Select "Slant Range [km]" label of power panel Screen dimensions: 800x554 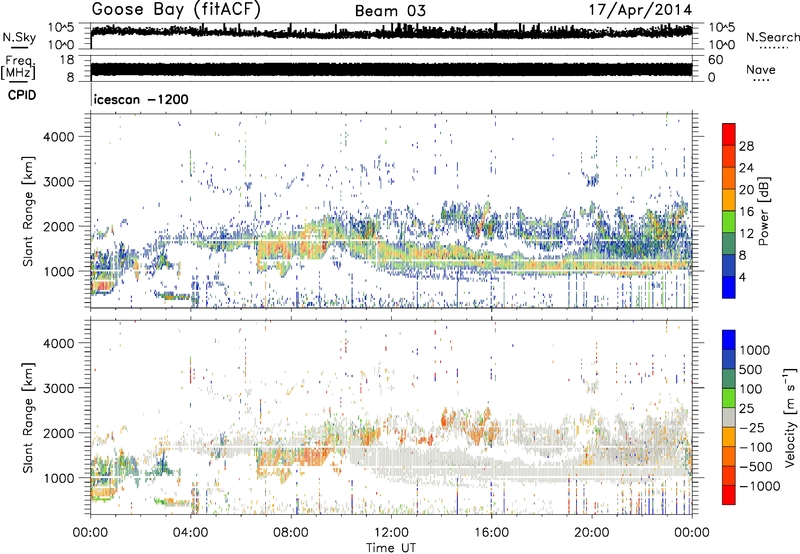point(28,211)
